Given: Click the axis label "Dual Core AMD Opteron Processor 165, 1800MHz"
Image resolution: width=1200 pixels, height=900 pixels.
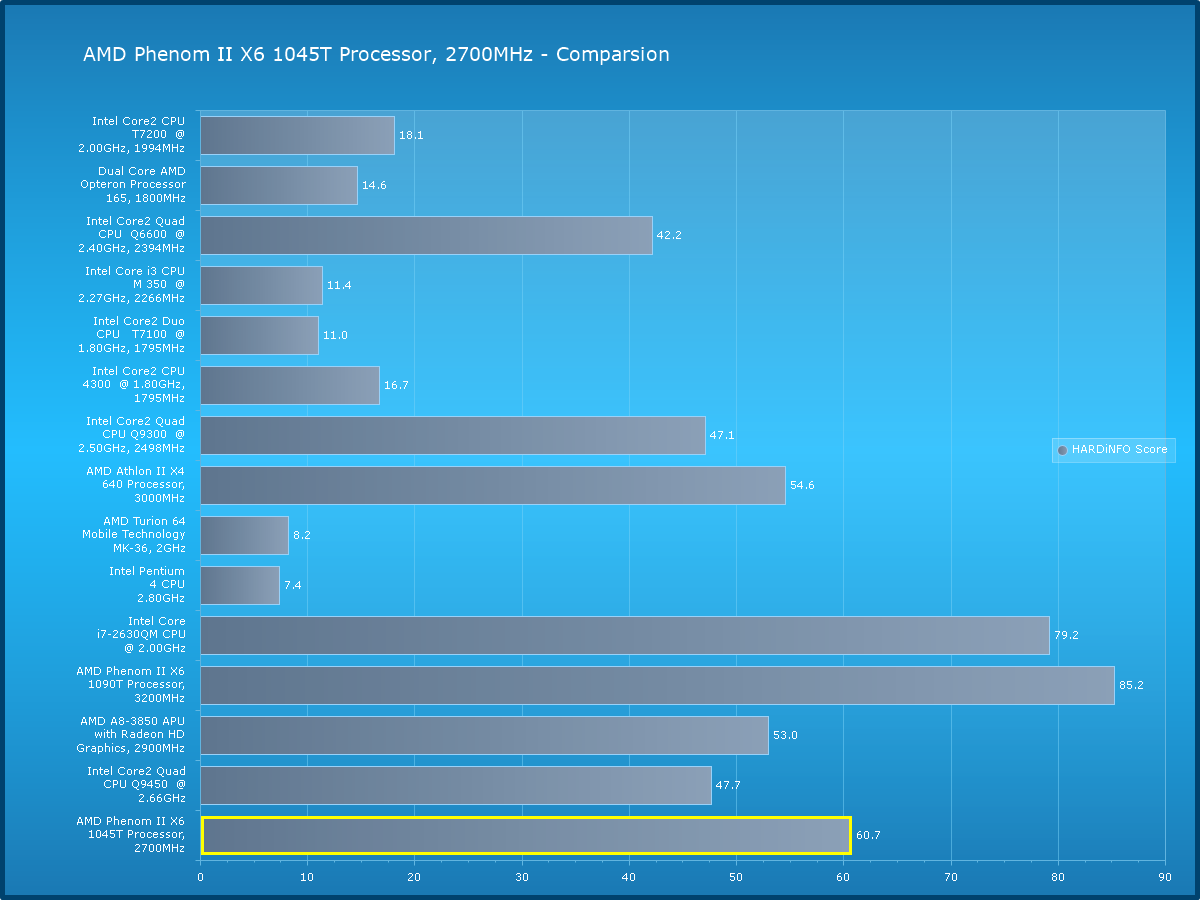Looking at the screenshot, I should pyautogui.click(x=133, y=185).
